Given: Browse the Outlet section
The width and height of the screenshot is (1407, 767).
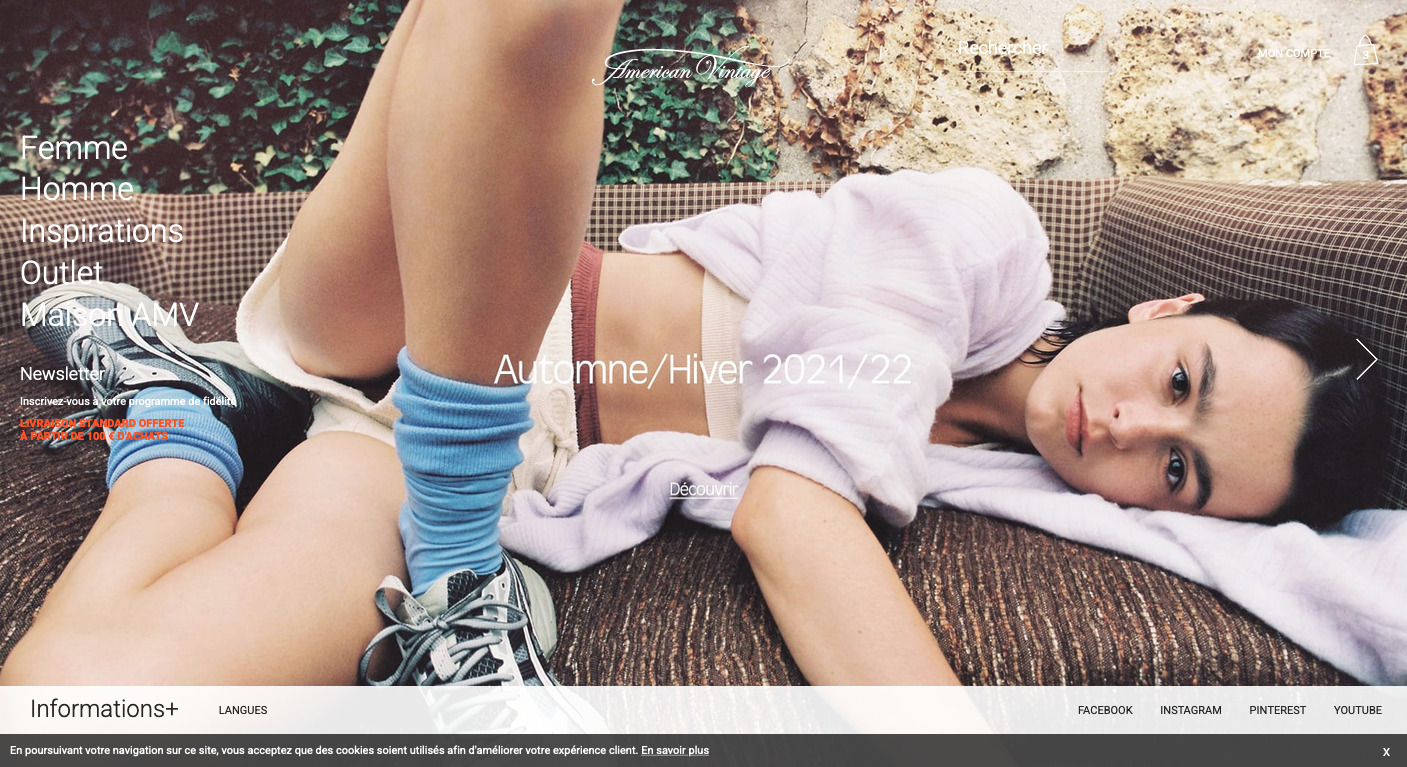Looking at the screenshot, I should pyautogui.click(x=62, y=273).
